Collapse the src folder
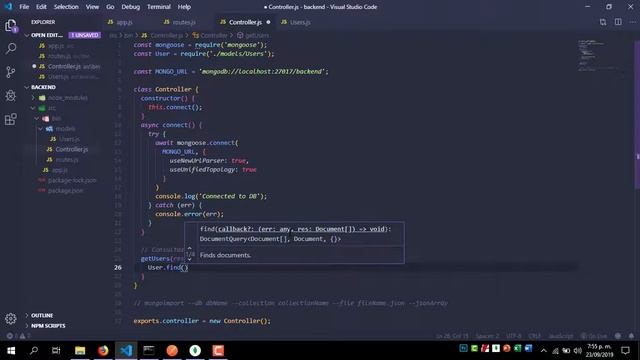This screenshot has height=360, width=640. pyautogui.click(x=33, y=108)
